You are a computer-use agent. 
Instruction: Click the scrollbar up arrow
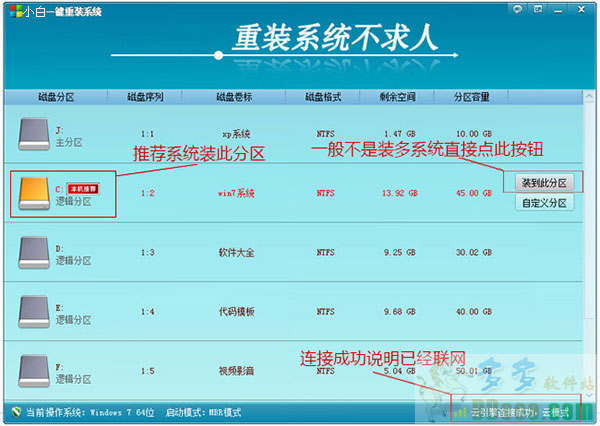[589, 97]
